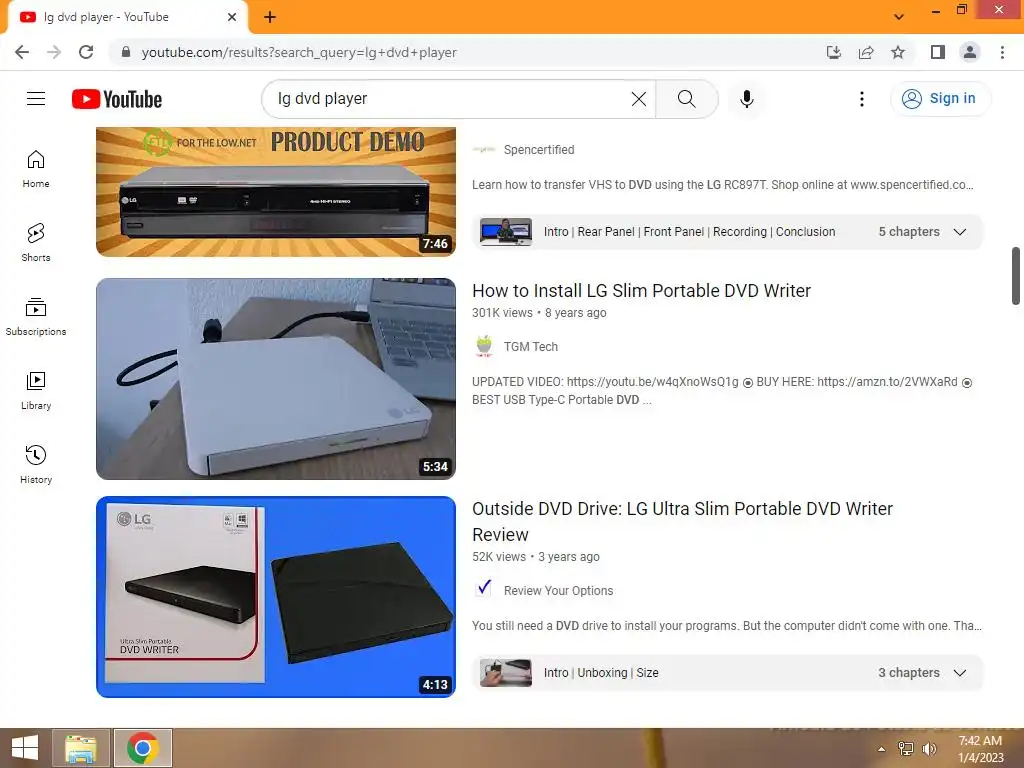Visit the TGM Tech channel

click(530, 347)
